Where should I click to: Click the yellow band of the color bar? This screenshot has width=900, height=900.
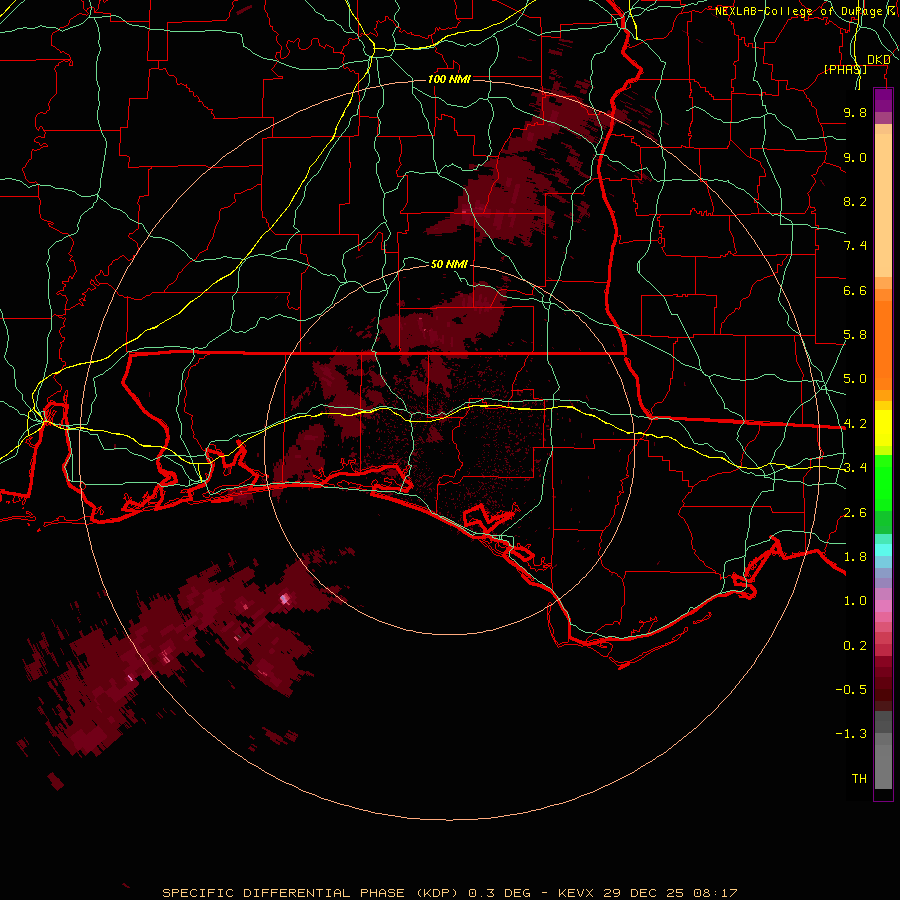[x=883, y=428]
